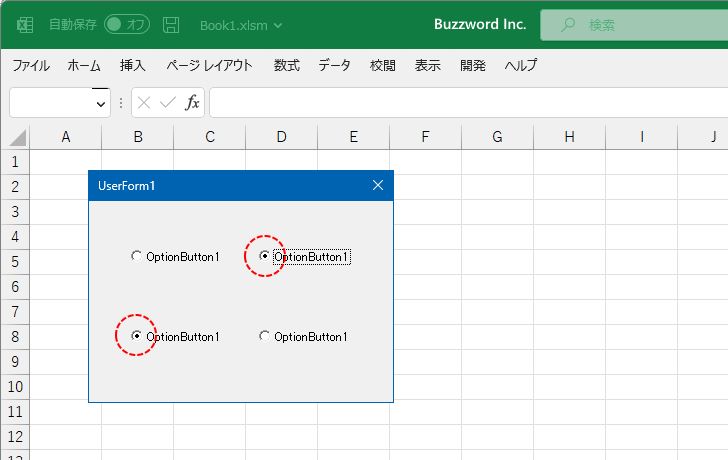Image resolution: width=728 pixels, height=460 pixels.
Task: Close the UserForm1 dialog
Action: click(378, 185)
